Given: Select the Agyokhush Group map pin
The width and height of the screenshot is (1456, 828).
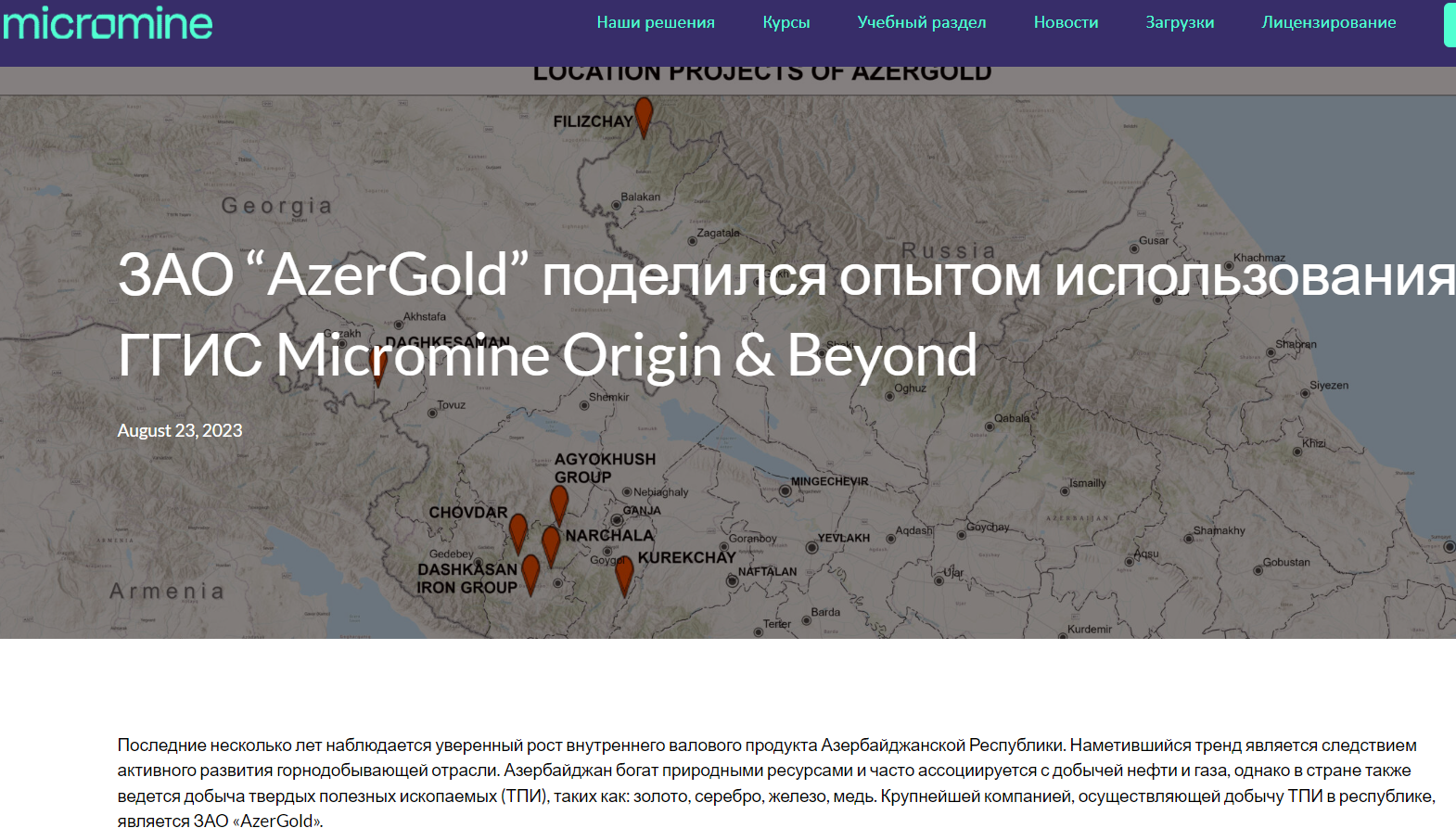Looking at the screenshot, I should point(558,503).
